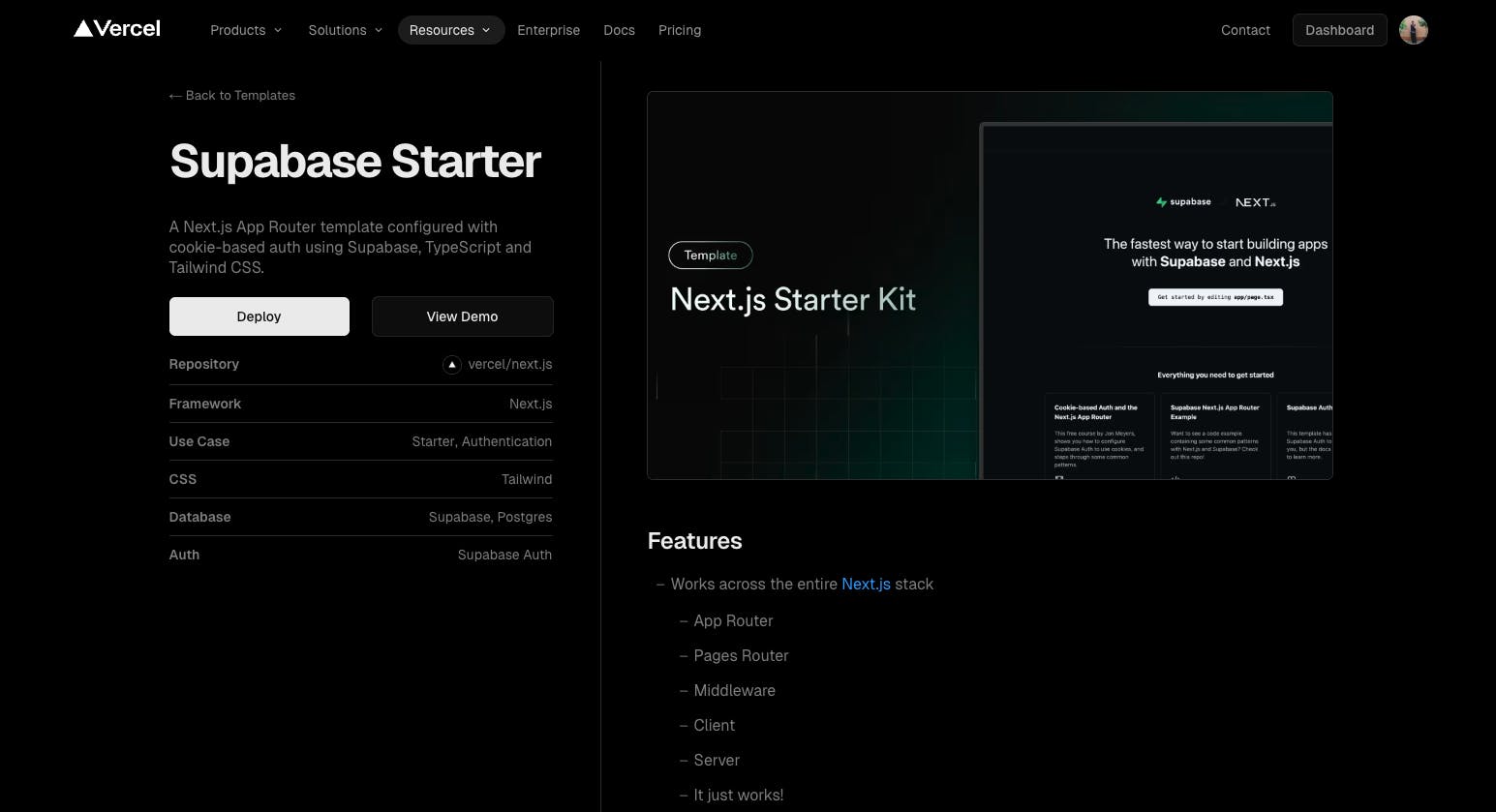Click the Vercel logo
1496x812 pixels.
point(117,29)
